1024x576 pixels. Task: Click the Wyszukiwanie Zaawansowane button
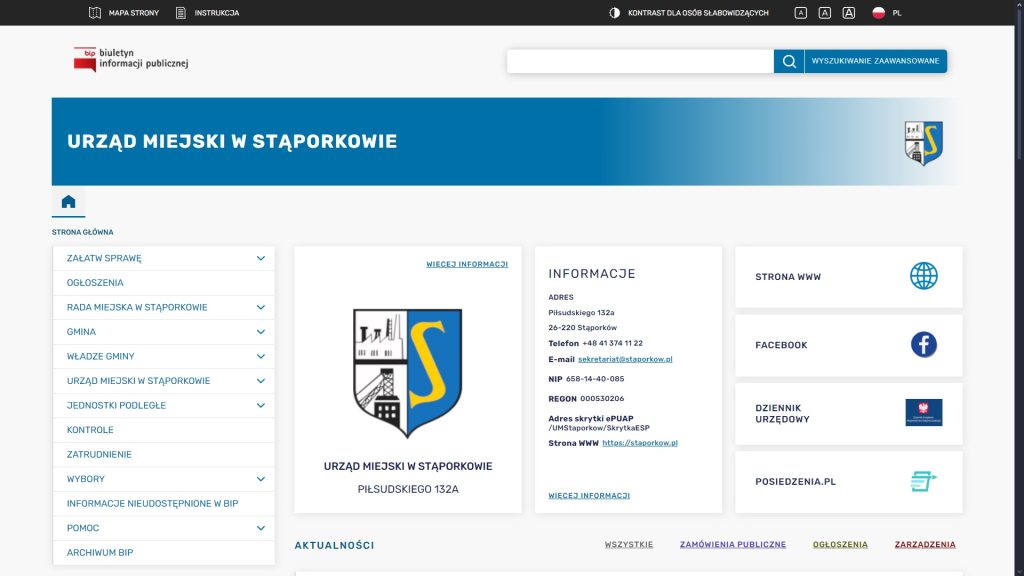coord(875,61)
